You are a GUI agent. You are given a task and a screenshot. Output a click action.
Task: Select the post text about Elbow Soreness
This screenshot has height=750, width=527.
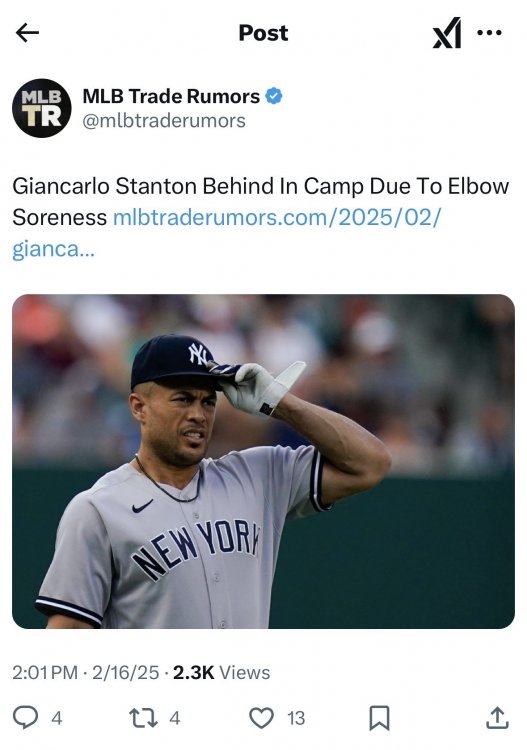point(261,201)
